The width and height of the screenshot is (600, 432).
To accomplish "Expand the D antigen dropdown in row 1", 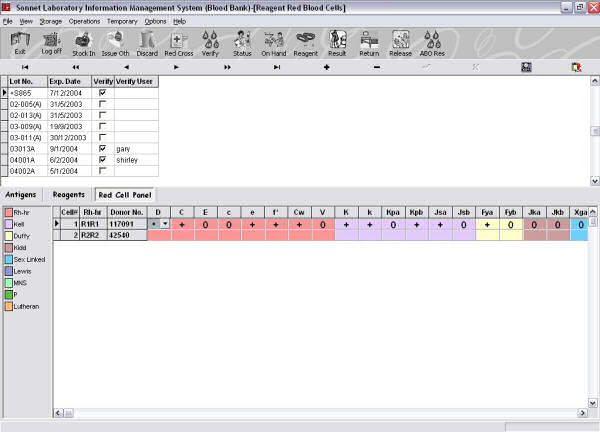I will (163, 224).
